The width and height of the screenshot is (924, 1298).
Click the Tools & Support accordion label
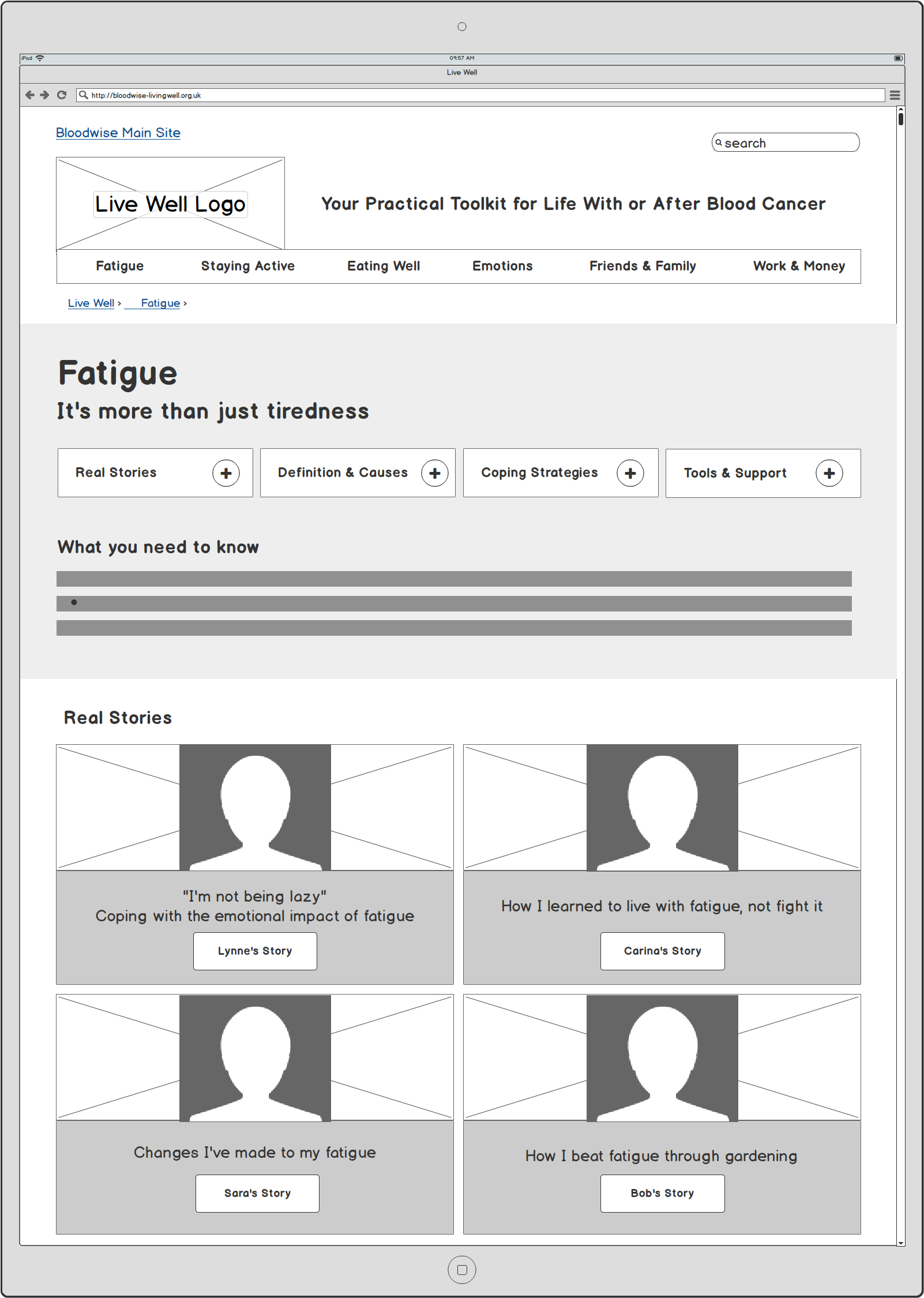pos(735,473)
